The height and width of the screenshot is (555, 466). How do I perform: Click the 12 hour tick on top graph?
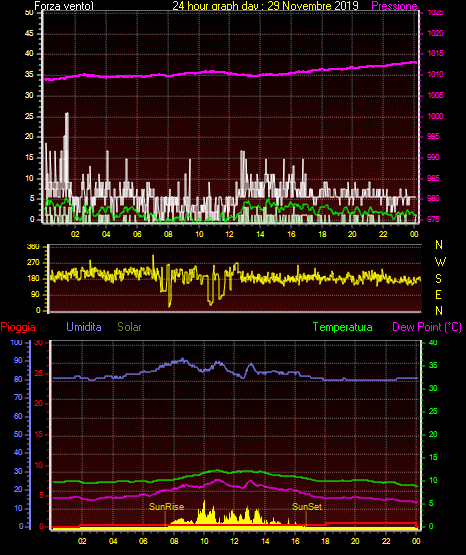click(x=229, y=234)
